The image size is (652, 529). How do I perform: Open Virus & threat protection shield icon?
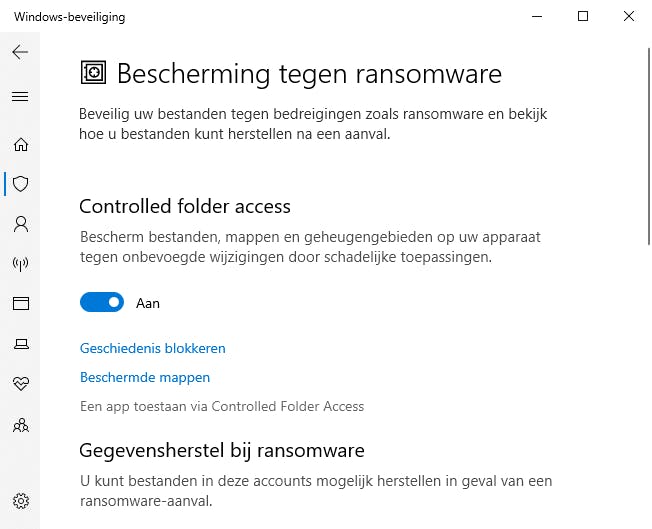(x=20, y=184)
